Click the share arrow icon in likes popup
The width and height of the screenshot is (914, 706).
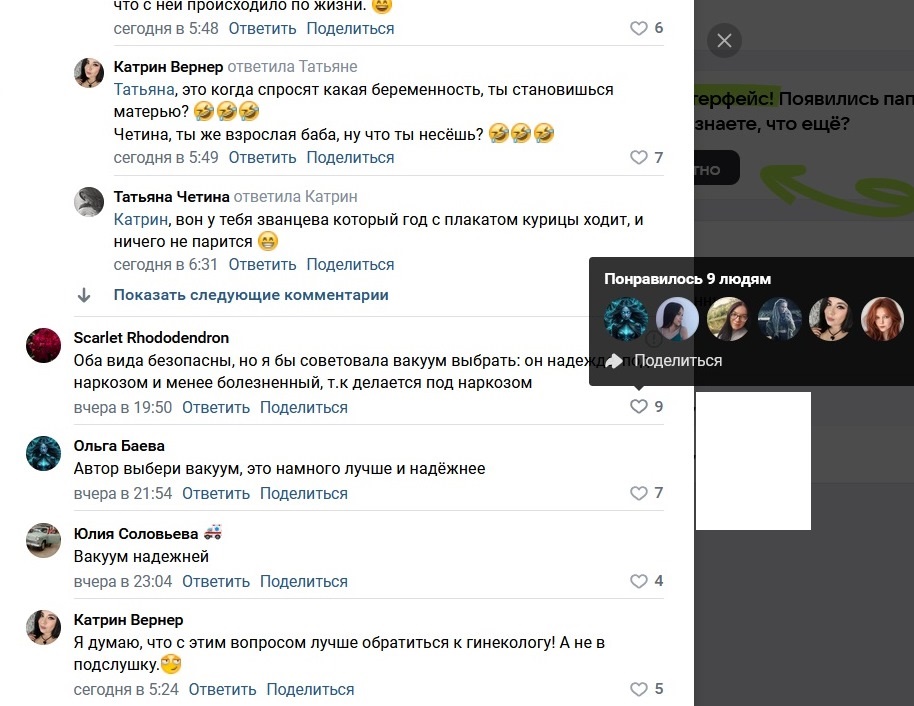click(614, 361)
